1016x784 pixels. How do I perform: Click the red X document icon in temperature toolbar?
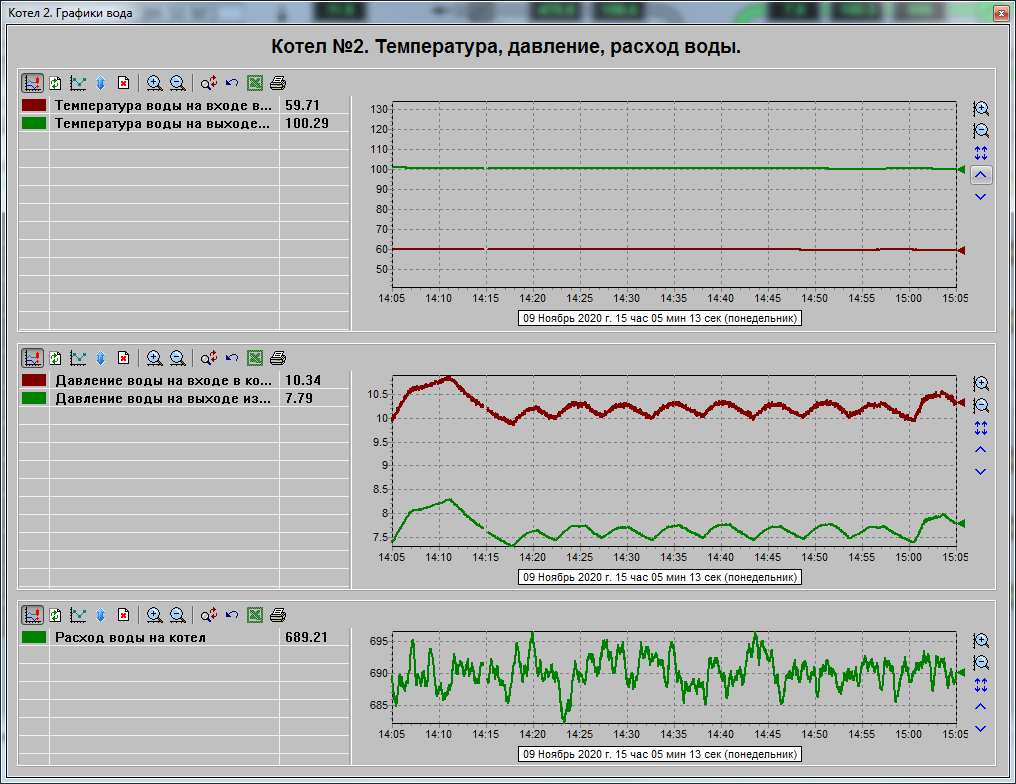123,83
